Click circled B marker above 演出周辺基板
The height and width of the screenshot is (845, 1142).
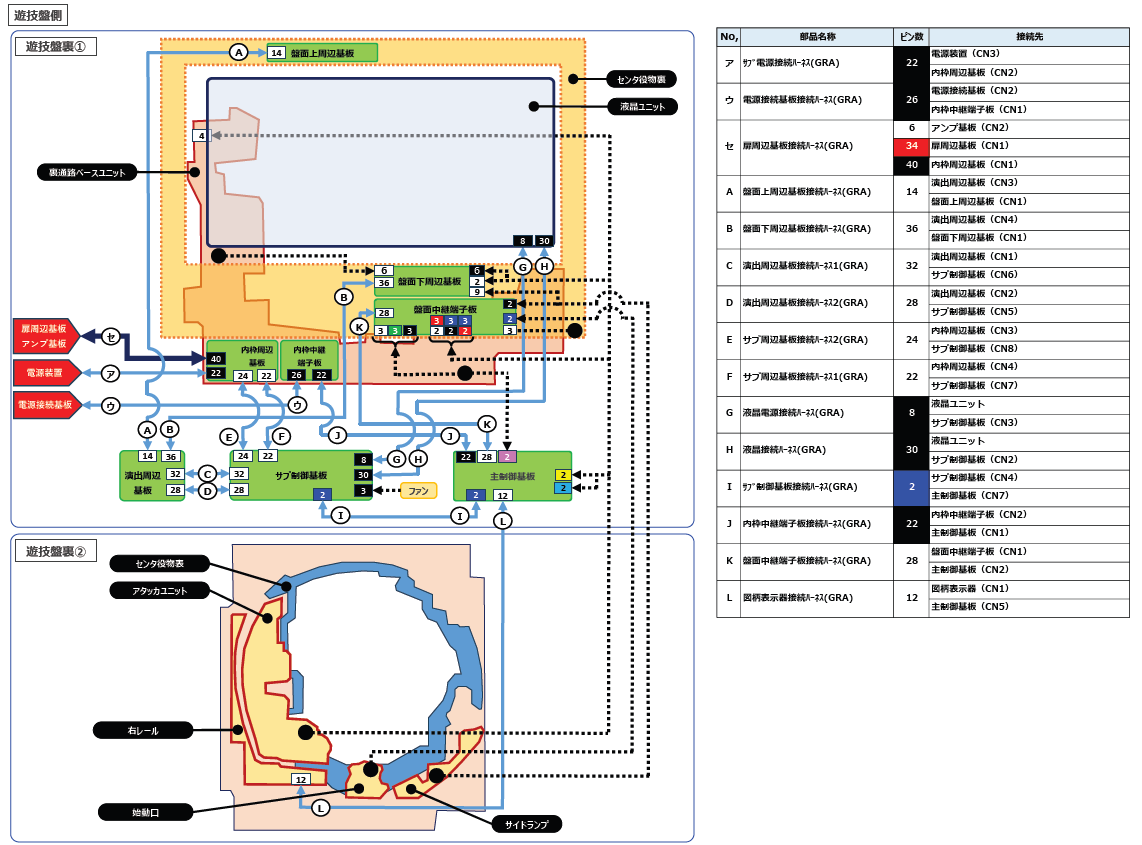pos(170,429)
